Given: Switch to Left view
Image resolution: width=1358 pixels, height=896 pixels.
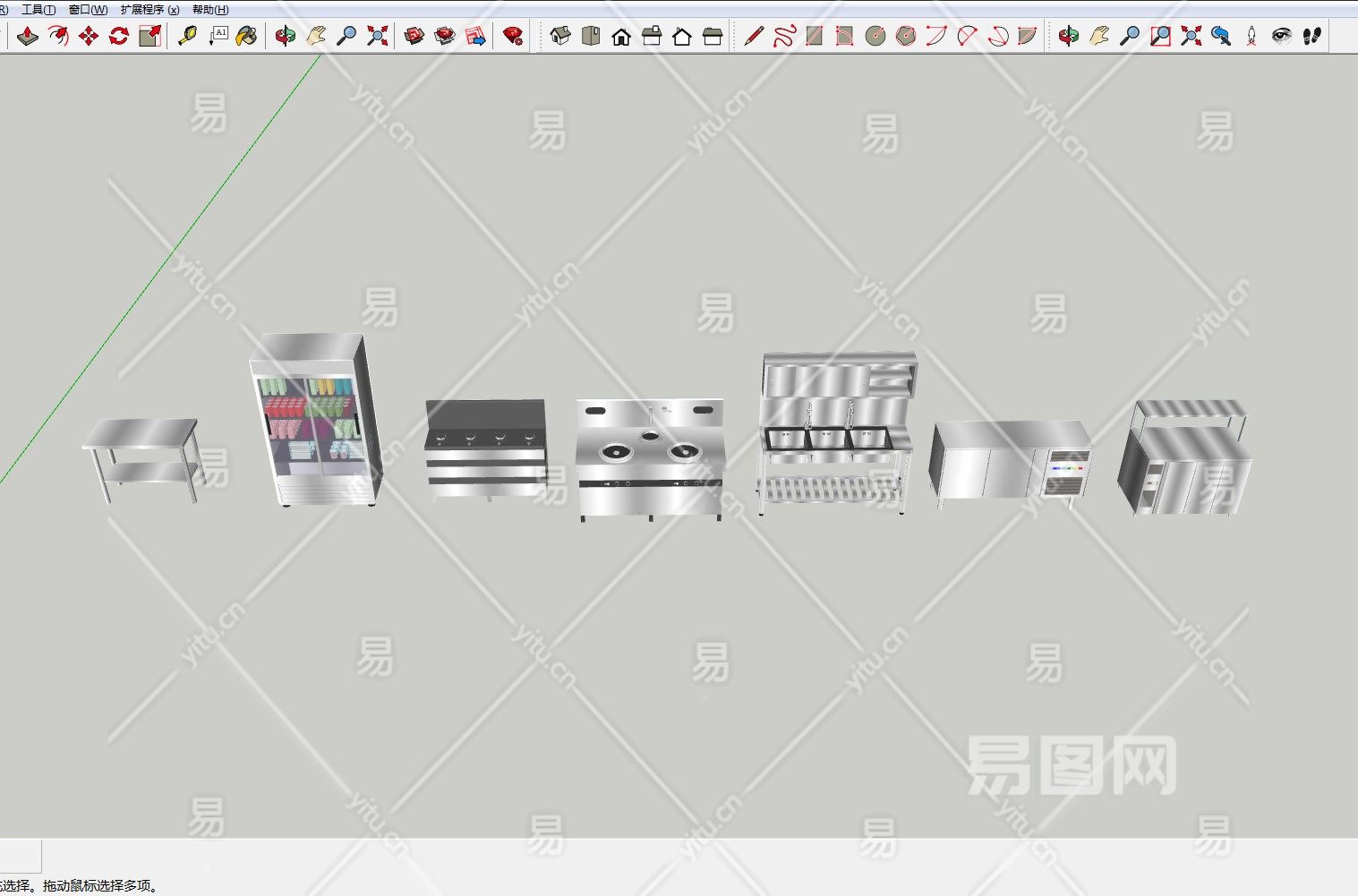Looking at the screenshot, I should 713,36.
